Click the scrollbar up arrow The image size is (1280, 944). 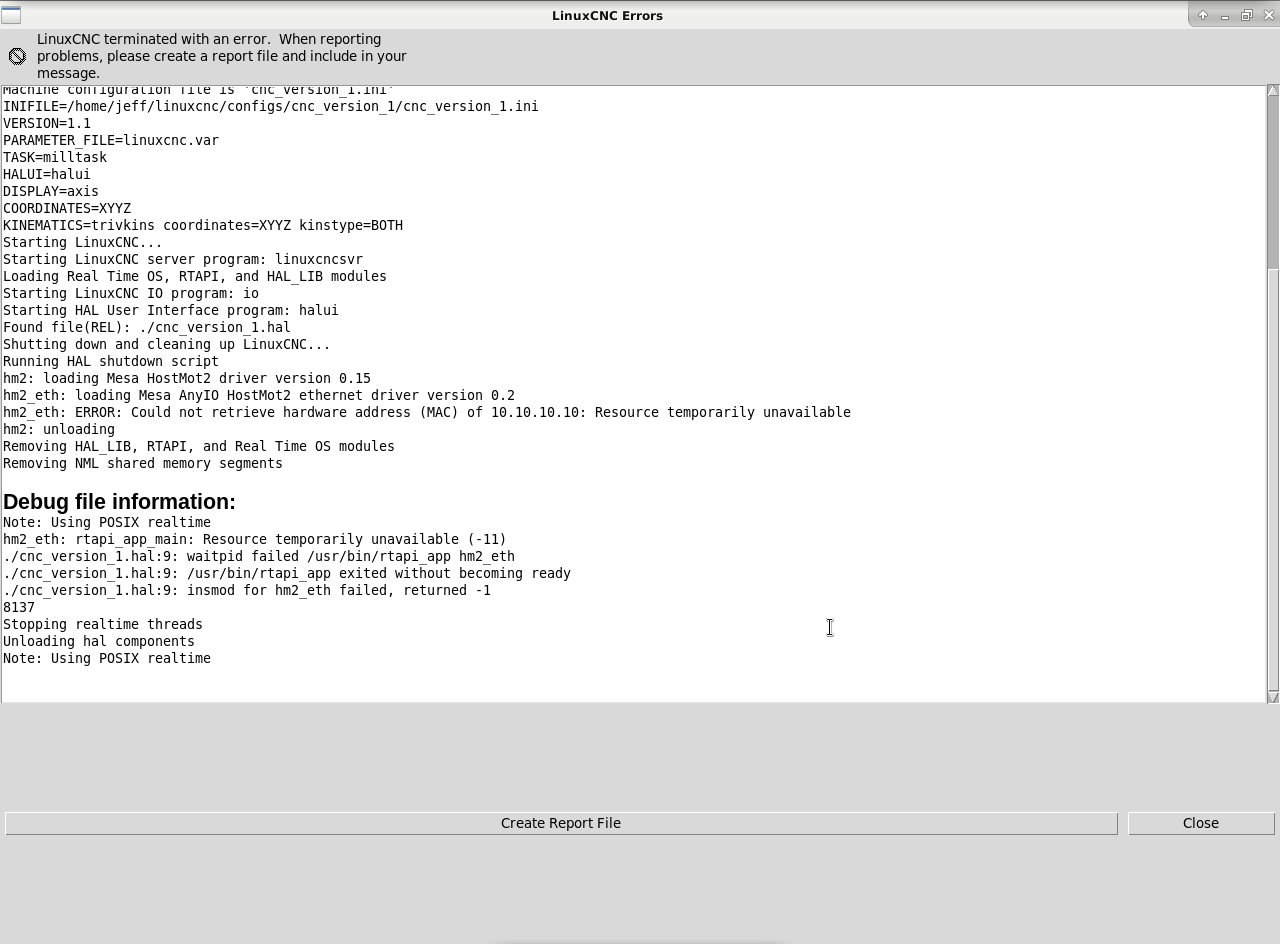1273,91
